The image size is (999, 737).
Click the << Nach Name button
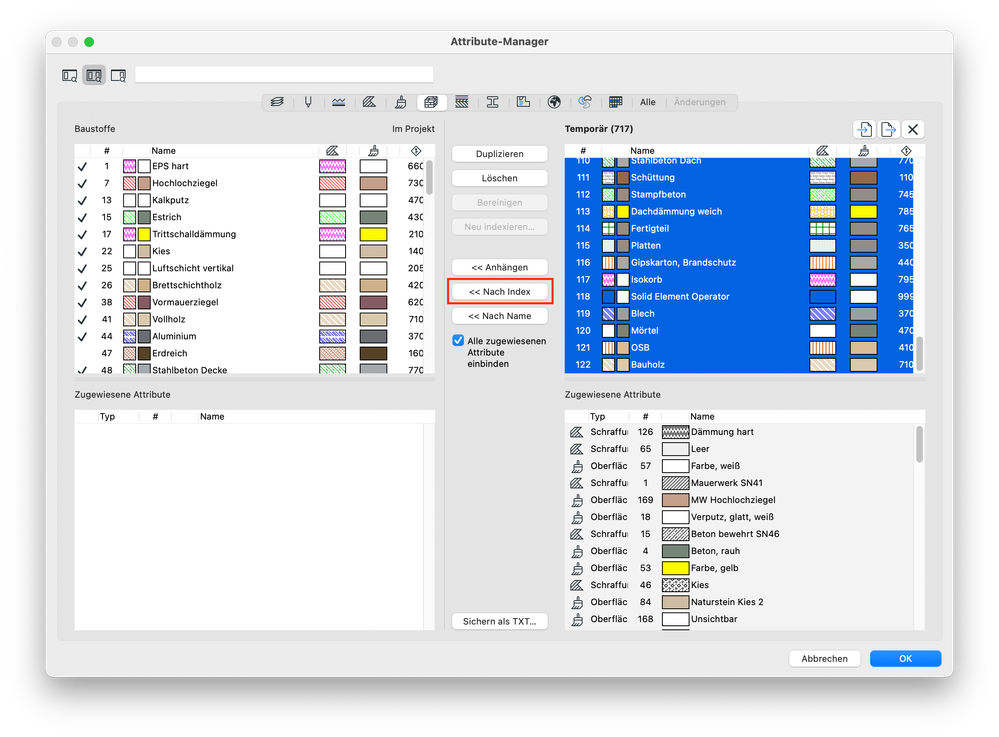pyautogui.click(x=500, y=316)
